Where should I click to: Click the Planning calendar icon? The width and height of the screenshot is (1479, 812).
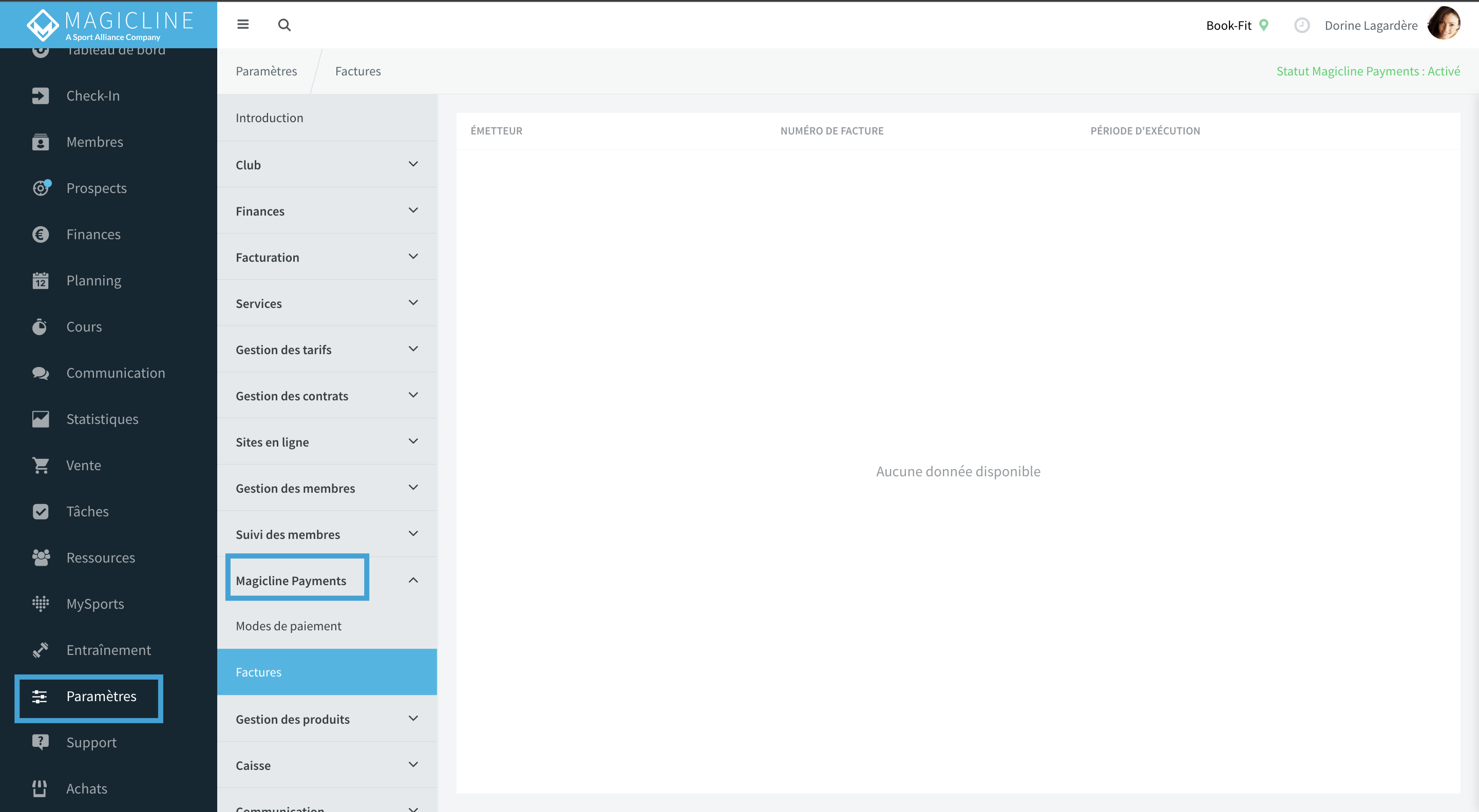coord(40,280)
